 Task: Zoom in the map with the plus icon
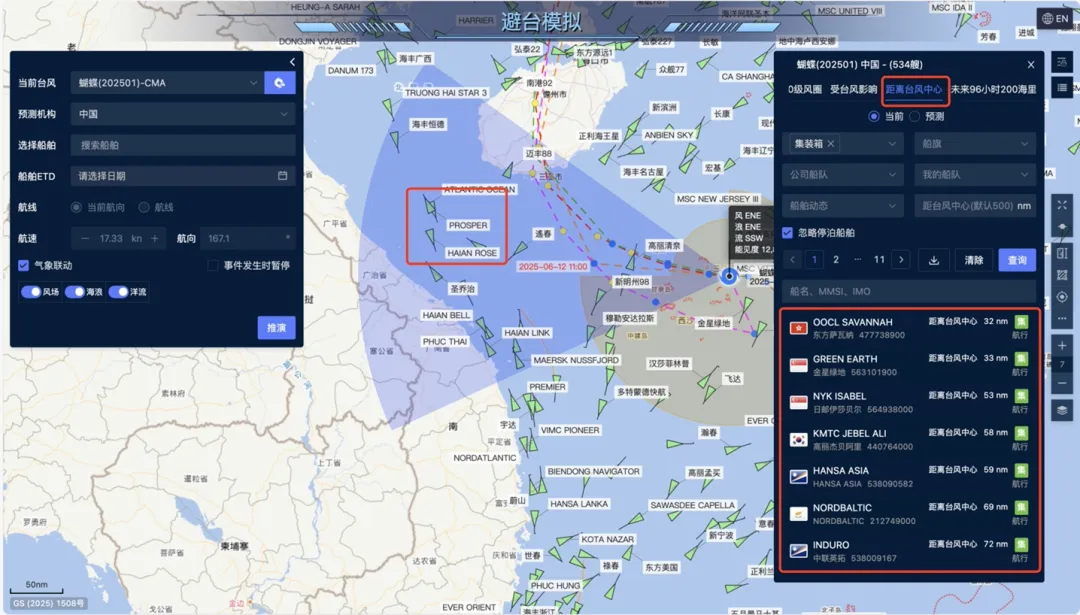point(1062,346)
